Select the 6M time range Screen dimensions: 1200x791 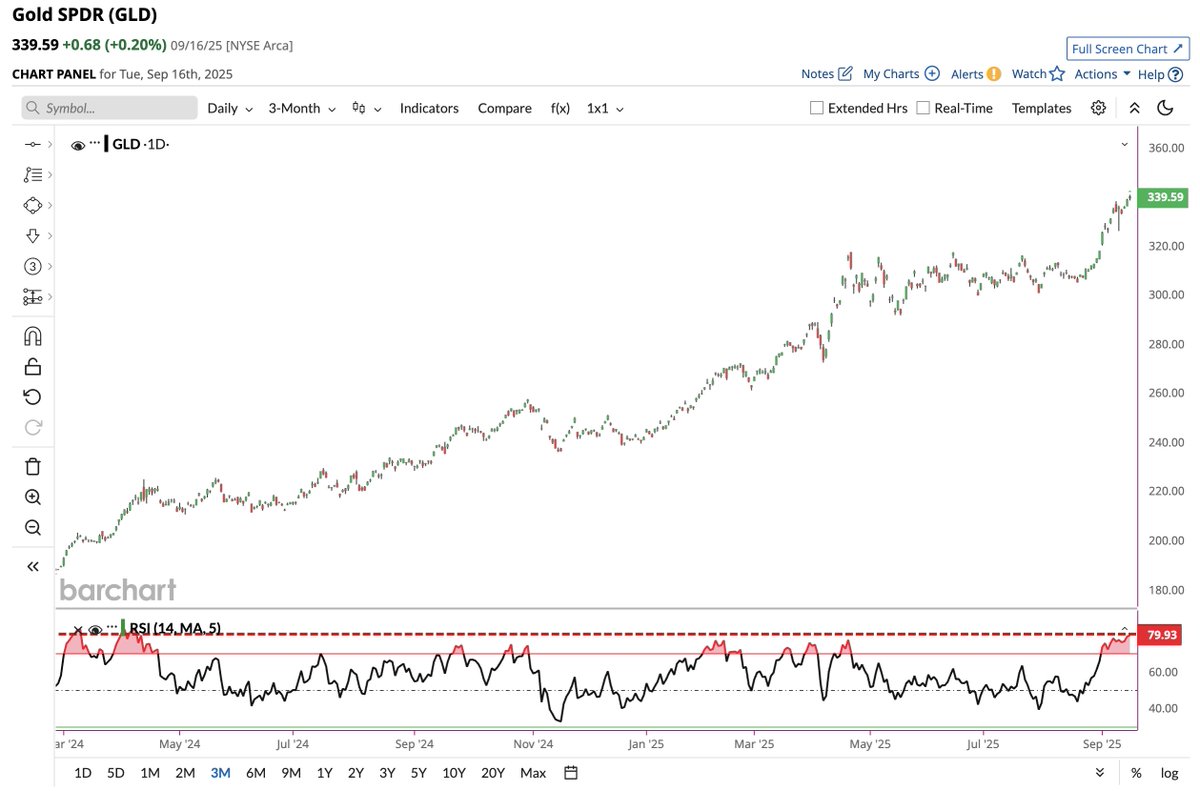pyautogui.click(x=255, y=773)
